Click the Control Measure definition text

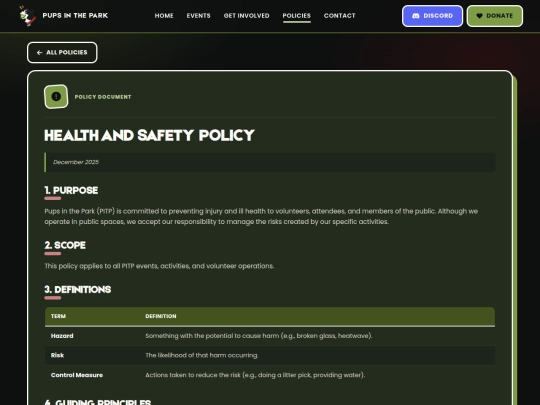255,375
